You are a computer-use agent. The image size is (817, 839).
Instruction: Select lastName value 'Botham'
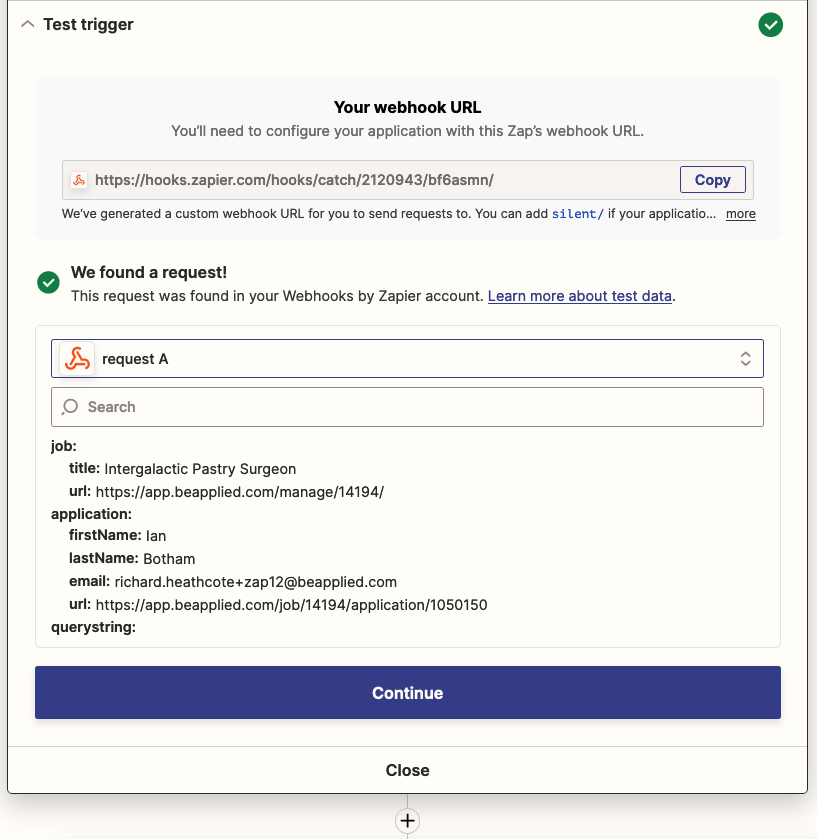click(x=169, y=559)
